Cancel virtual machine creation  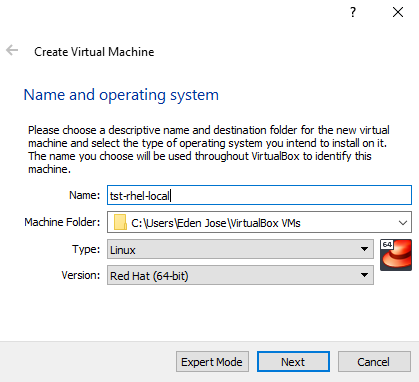[374, 362]
